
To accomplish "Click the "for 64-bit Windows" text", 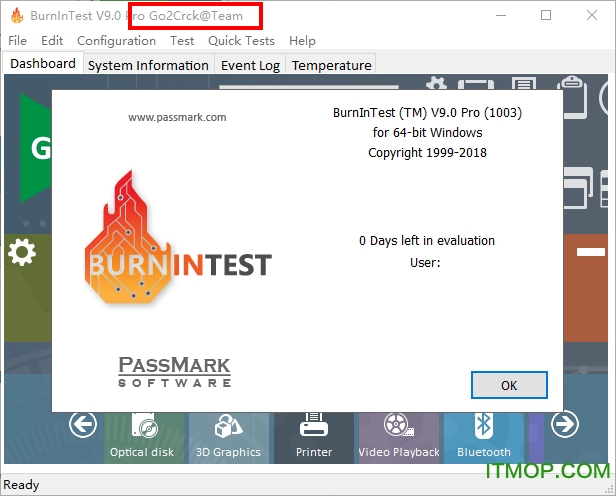I will pyautogui.click(x=427, y=132).
